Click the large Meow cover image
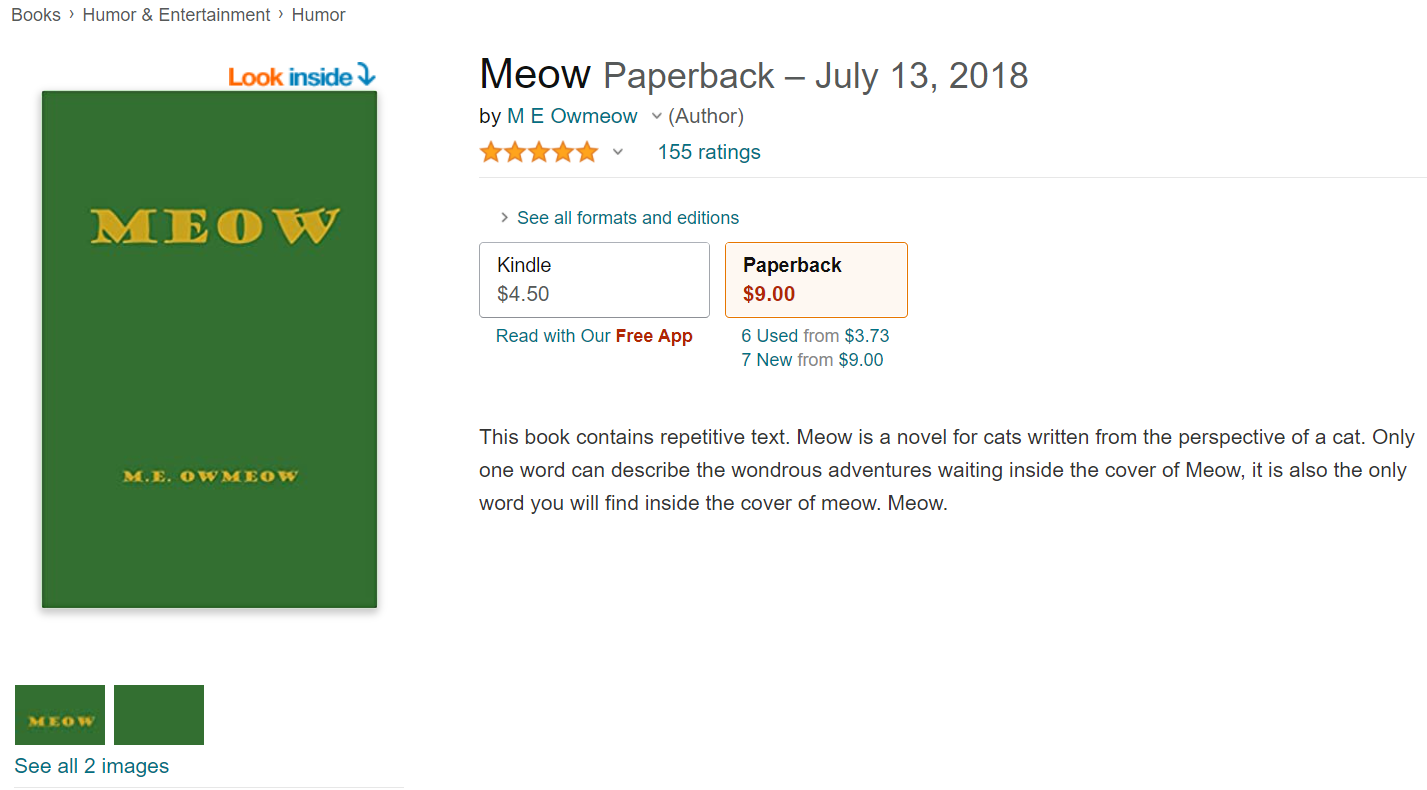This screenshot has height=790, width=1427. (x=209, y=349)
